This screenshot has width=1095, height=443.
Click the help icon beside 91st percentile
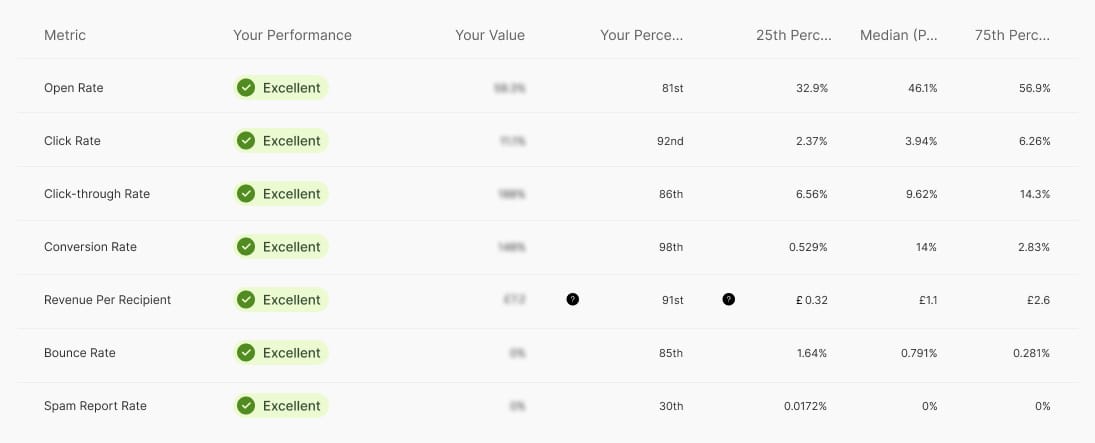[x=728, y=299]
